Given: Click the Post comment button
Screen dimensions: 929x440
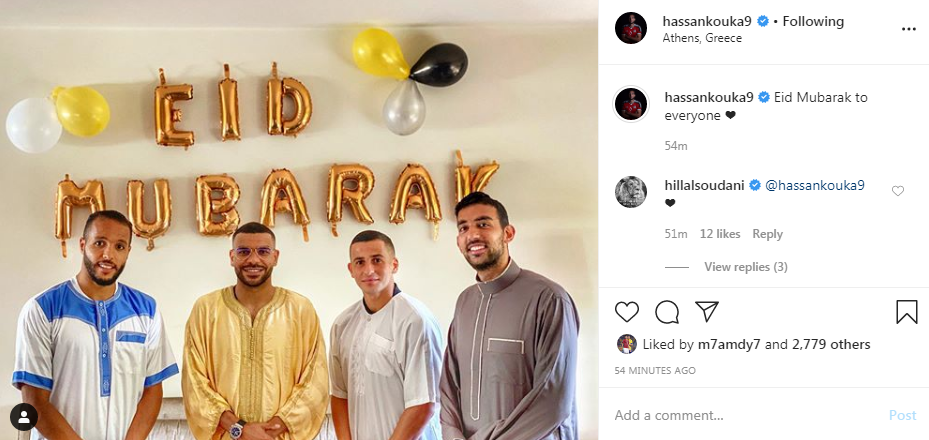Looking at the screenshot, I should pos(902,415).
